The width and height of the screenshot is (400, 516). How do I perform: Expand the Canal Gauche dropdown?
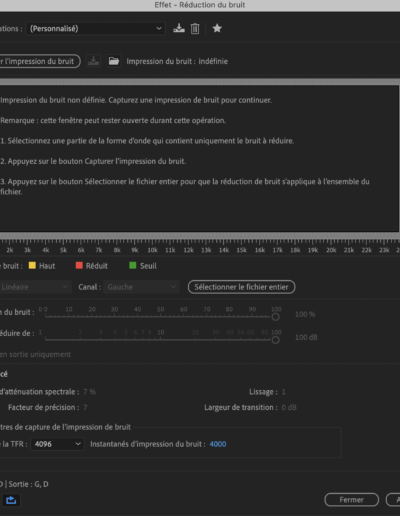point(141,287)
